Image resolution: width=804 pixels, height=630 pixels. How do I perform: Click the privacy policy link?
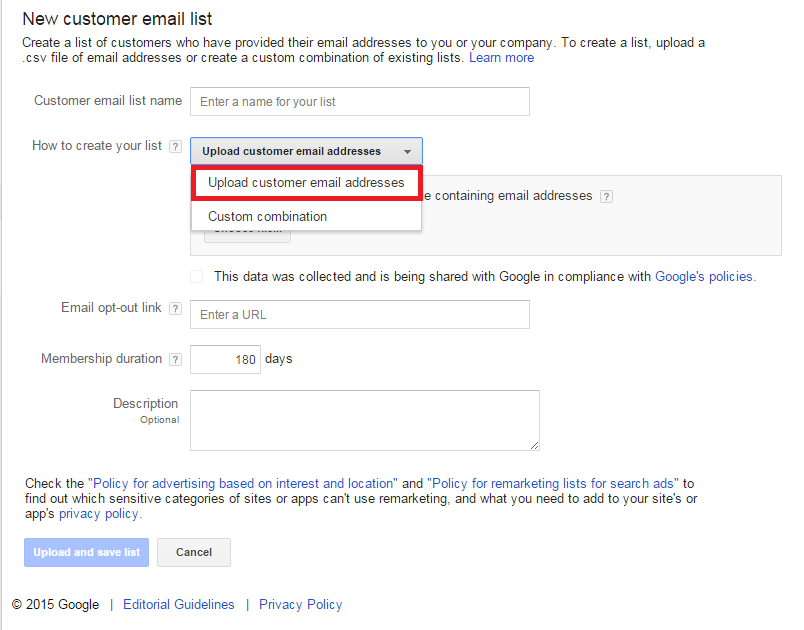(x=98, y=513)
